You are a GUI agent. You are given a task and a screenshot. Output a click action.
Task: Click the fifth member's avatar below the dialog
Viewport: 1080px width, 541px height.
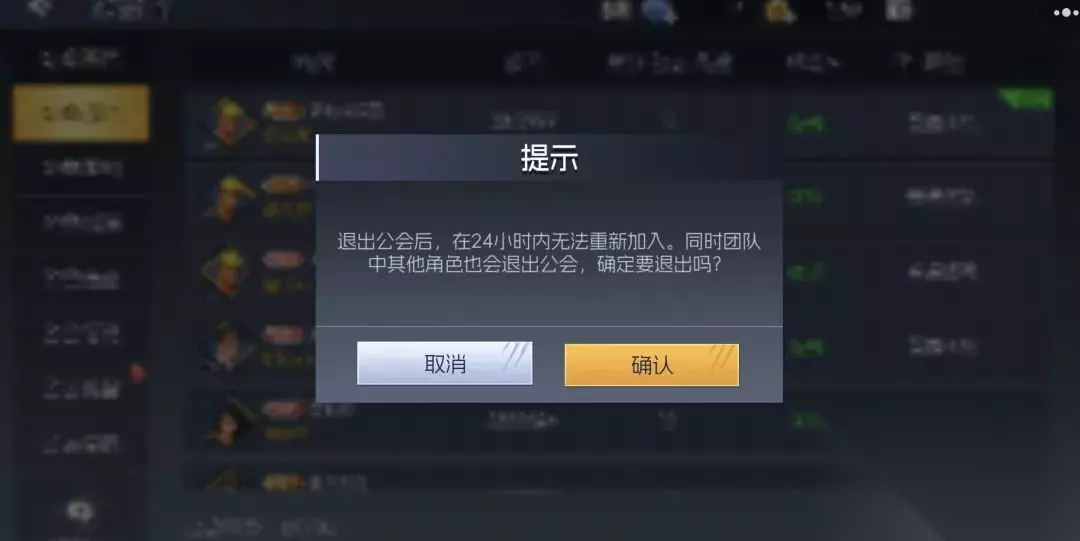point(229,419)
